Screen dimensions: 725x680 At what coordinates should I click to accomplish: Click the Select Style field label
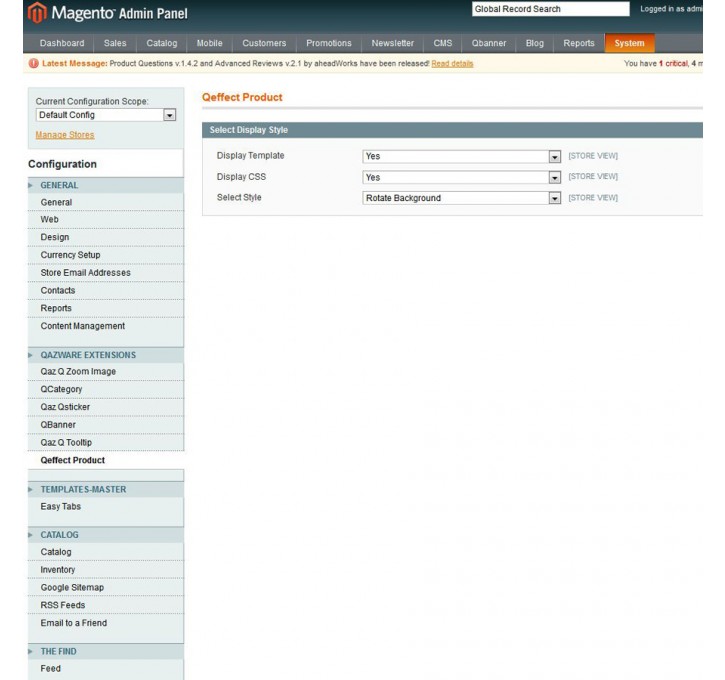pyautogui.click(x=239, y=197)
